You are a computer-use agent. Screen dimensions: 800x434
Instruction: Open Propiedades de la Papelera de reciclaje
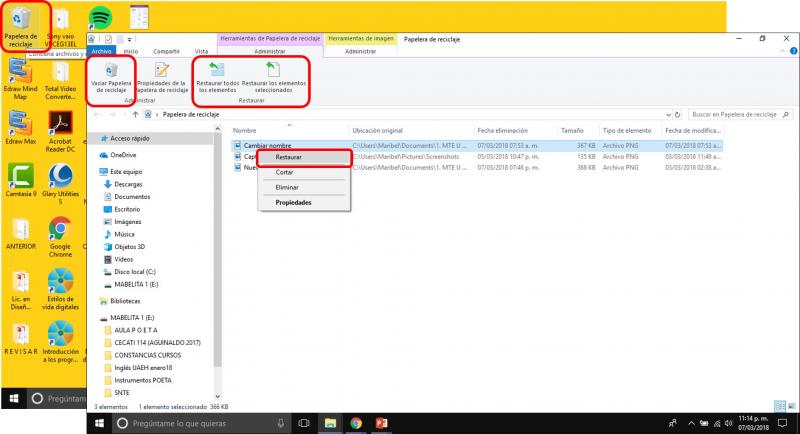(x=162, y=78)
